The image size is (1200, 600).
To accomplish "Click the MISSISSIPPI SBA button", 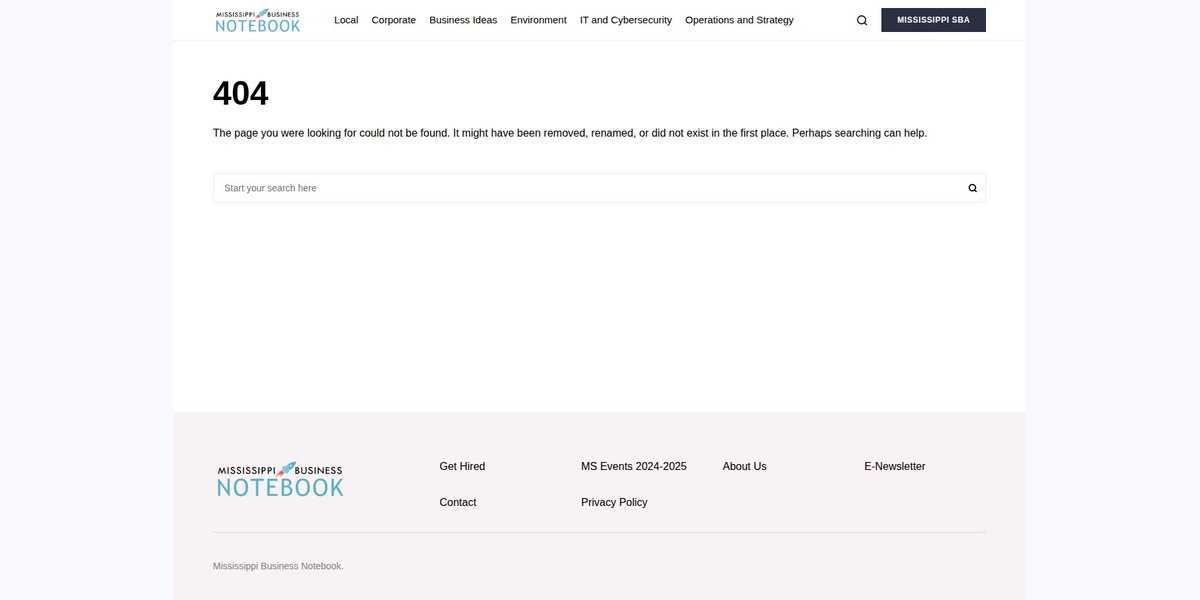I will [933, 20].
